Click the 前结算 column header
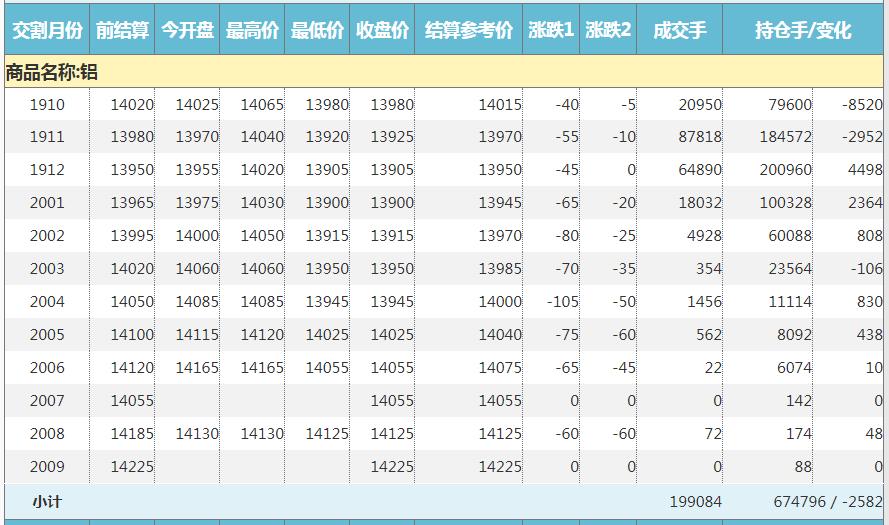The height and width of the screenshot is (525, 889). [x=122, y=31]
